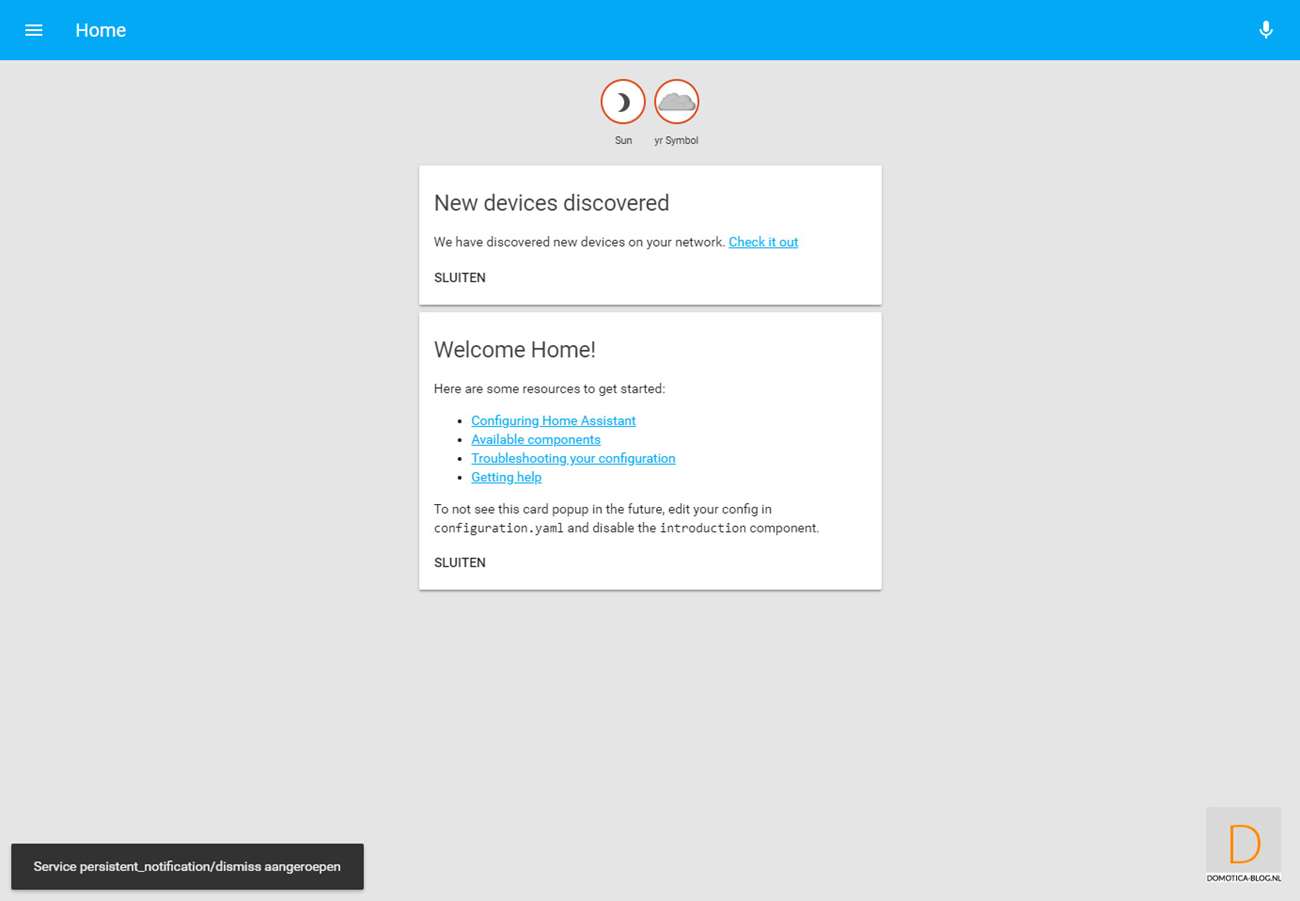Click the Domotica-blog.nl logo watermark
Viewport: 1300px width, 901px height.
pos(1243,846)
